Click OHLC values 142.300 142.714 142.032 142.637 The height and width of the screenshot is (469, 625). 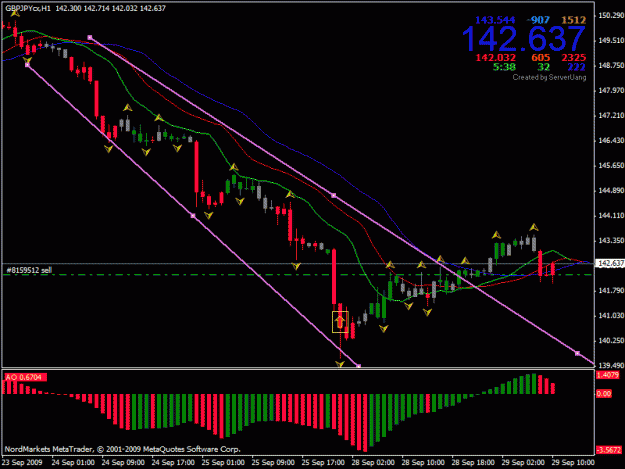click(110, 8)
